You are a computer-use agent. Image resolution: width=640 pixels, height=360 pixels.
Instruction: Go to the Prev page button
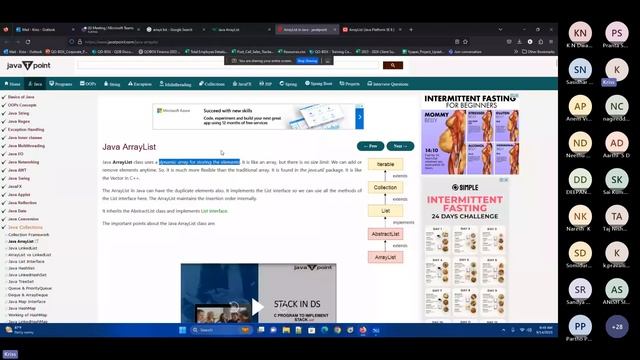(370, 146)
